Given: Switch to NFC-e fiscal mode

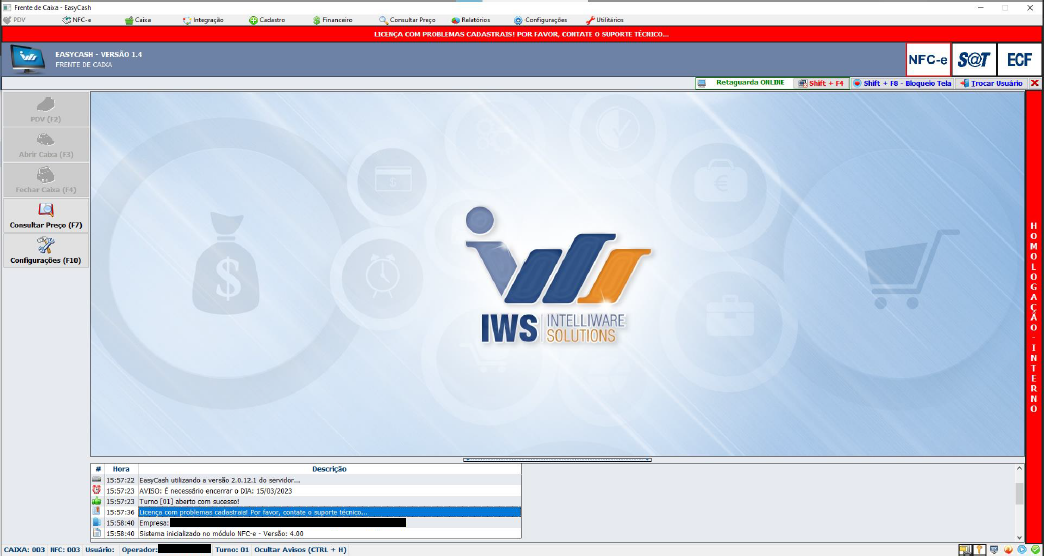Looking at the screenshot, I should [927, 60].
